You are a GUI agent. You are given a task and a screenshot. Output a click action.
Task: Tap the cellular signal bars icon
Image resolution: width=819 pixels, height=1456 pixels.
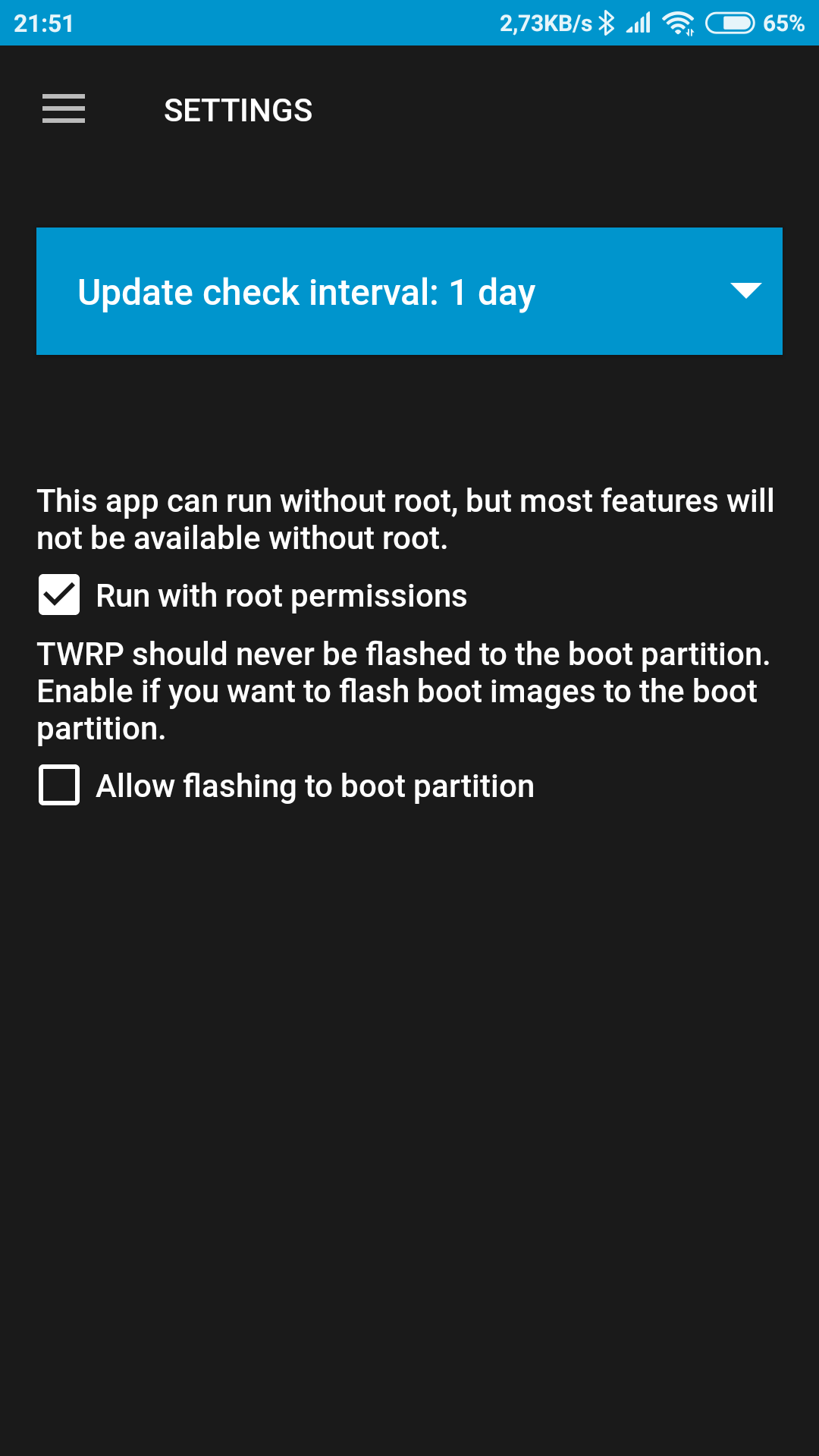point(639,23)
